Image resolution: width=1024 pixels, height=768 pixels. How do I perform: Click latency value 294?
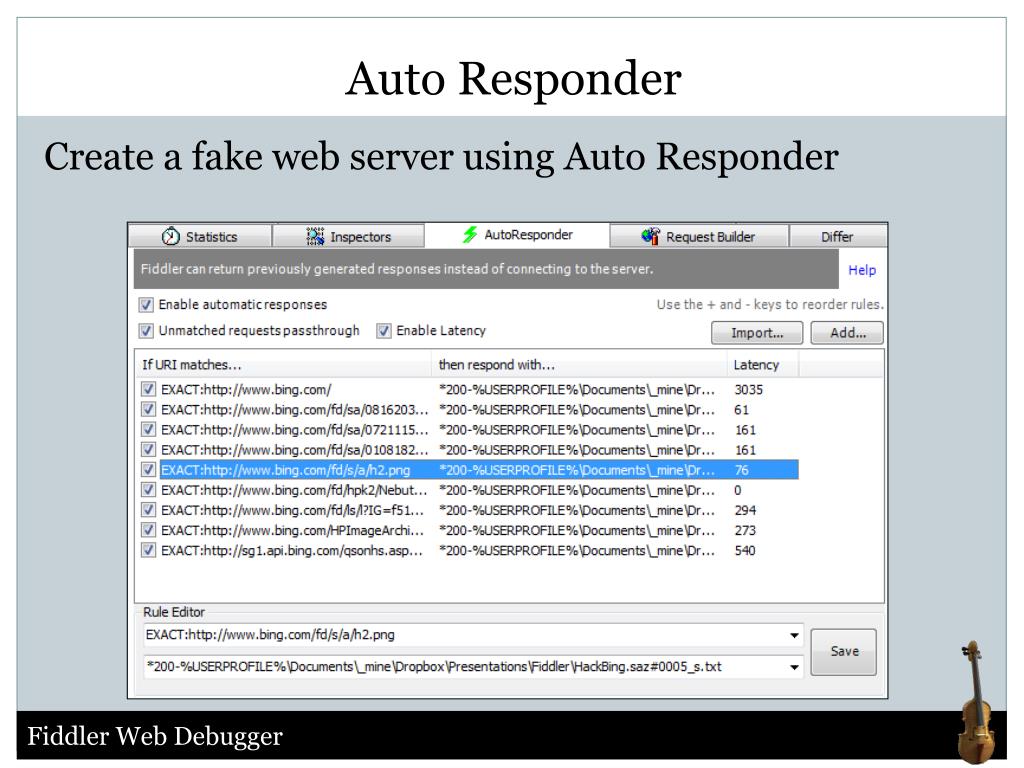click(x=745, y=511)
